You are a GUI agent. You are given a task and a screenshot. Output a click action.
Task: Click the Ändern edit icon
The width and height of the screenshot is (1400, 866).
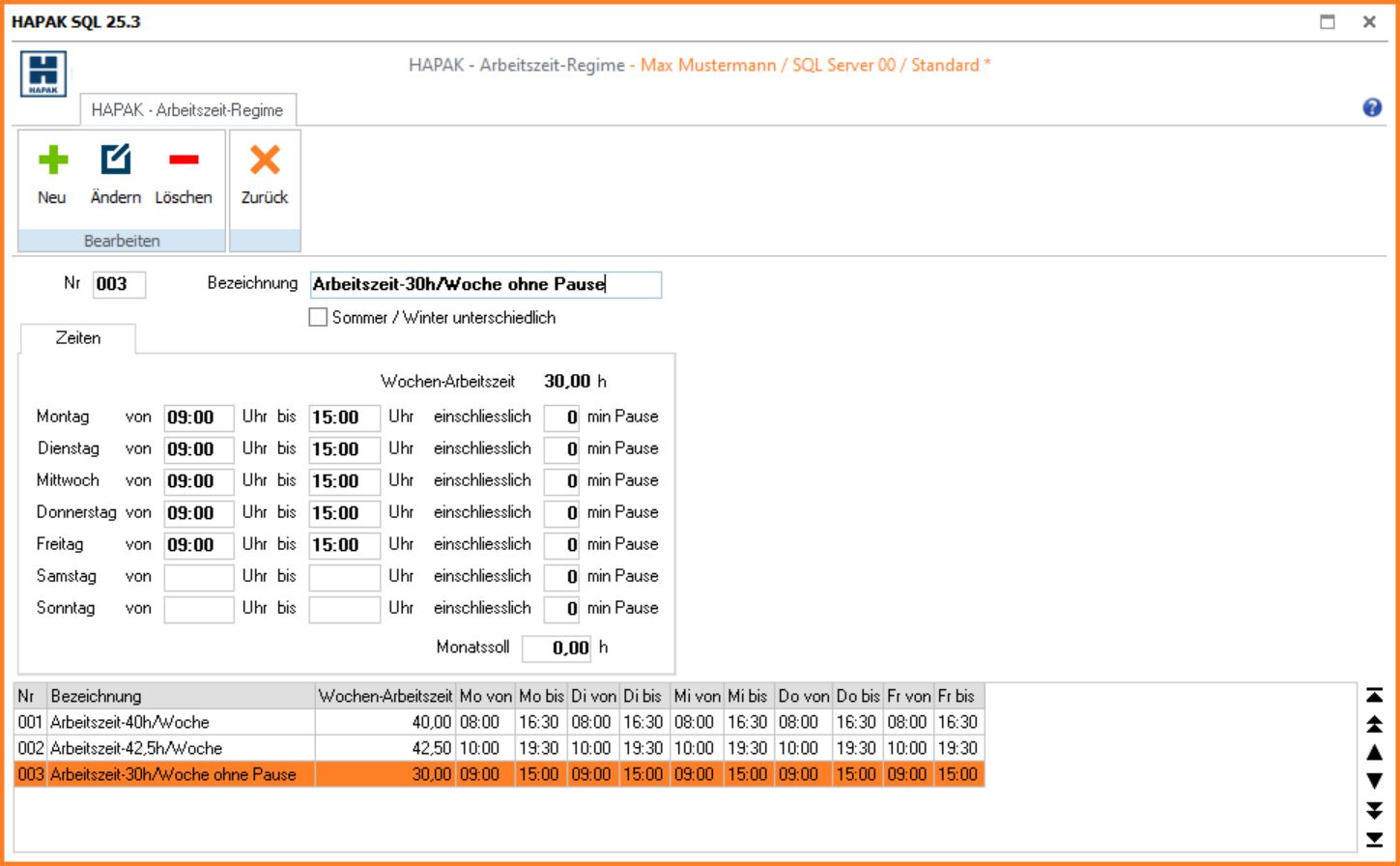[x=116, y=160]
